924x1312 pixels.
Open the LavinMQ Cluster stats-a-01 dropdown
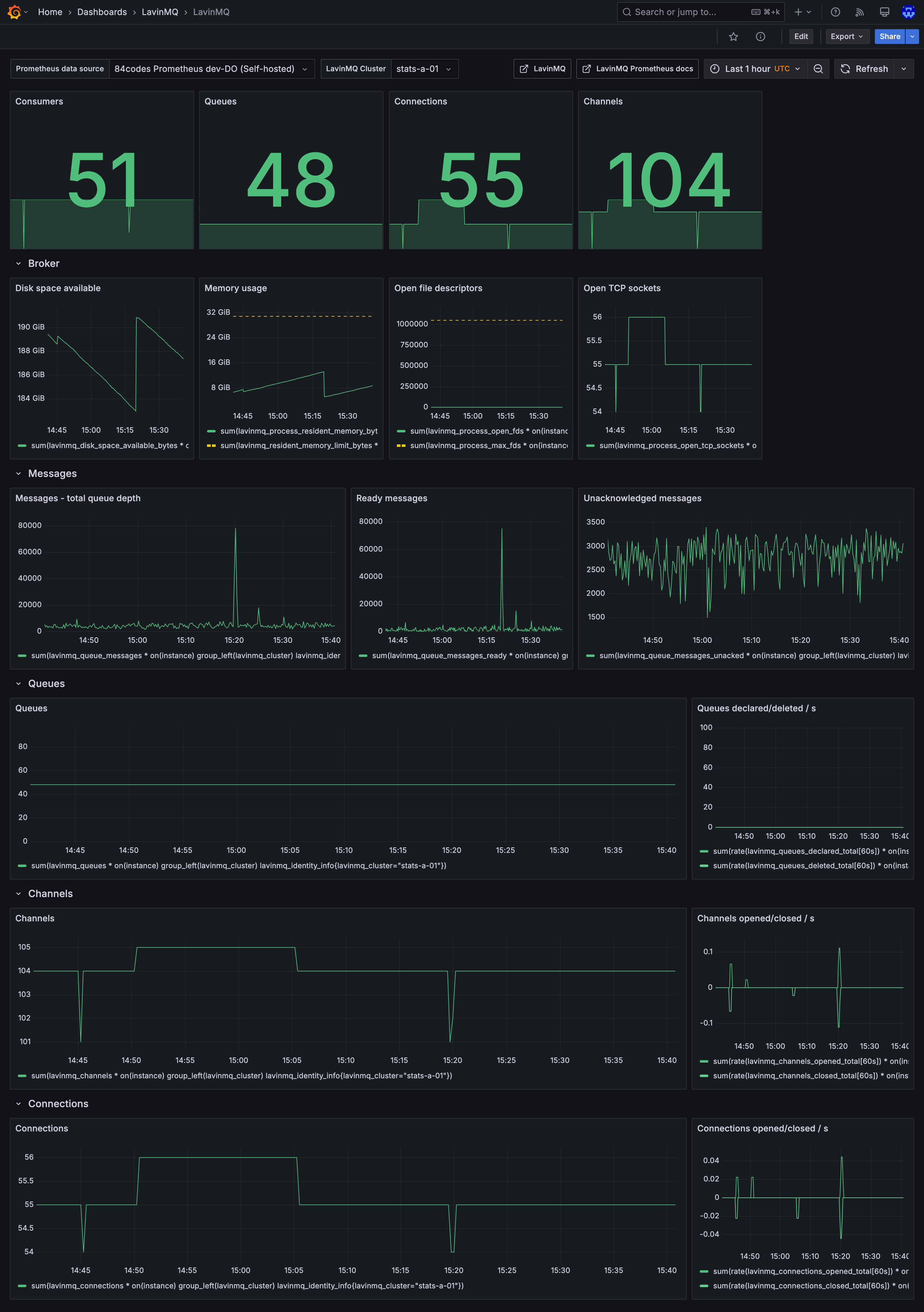423,68
